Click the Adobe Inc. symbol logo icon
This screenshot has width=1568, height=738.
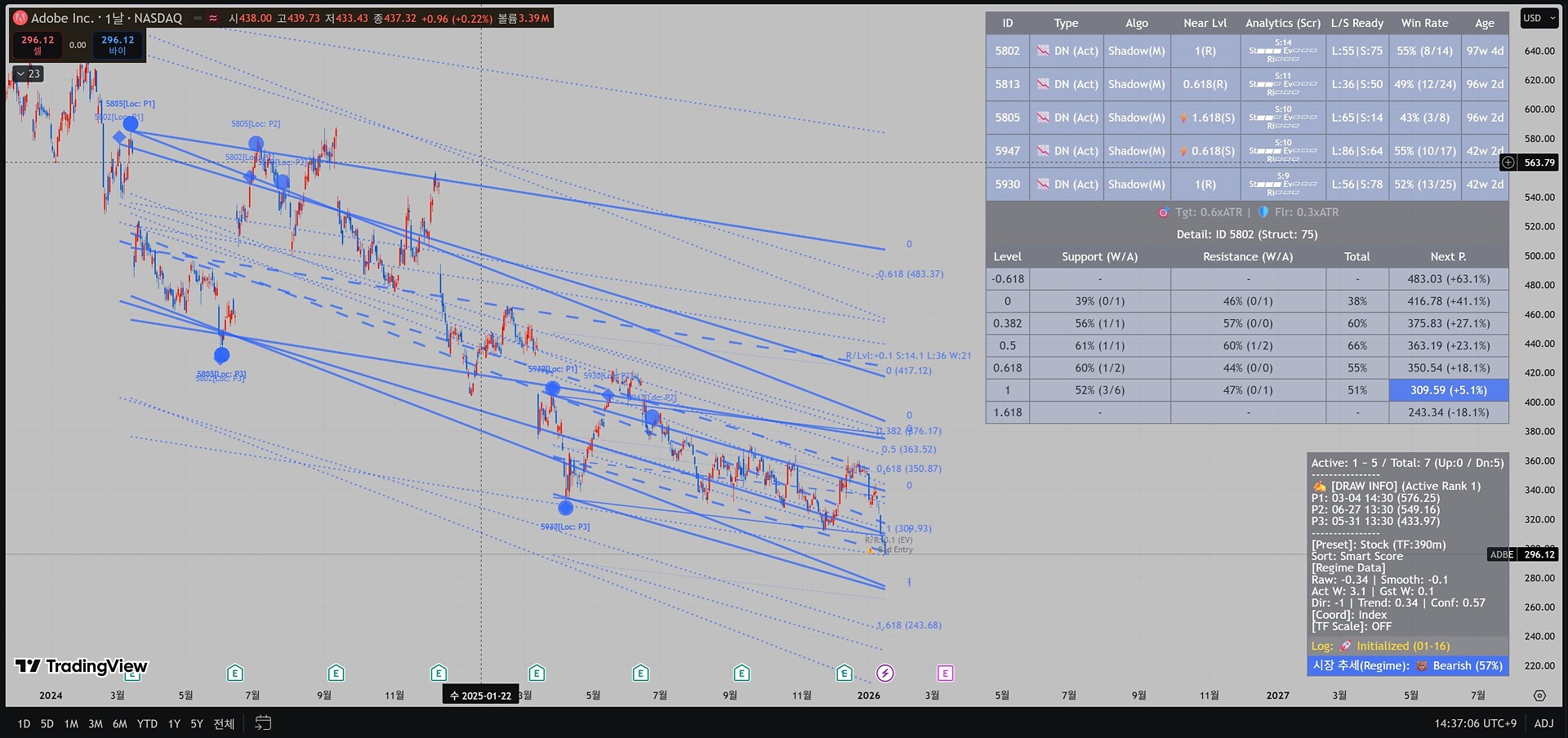(20, 18)
